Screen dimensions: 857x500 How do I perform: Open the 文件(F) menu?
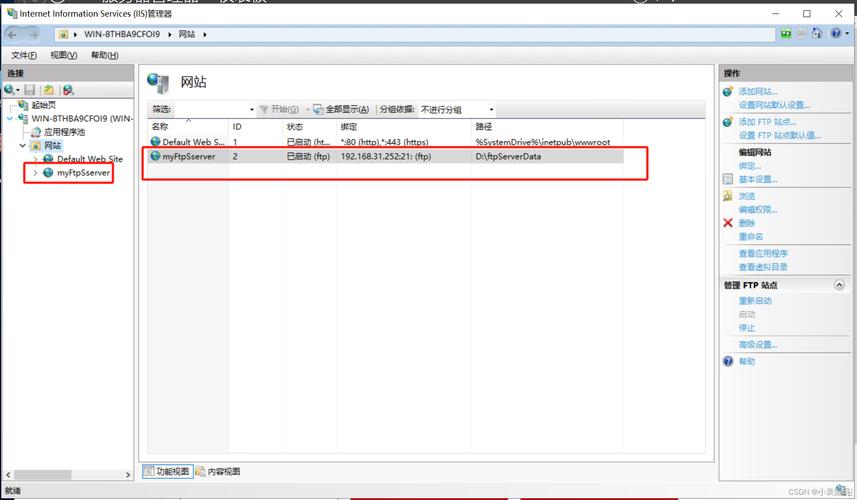(x=24, y=55)
